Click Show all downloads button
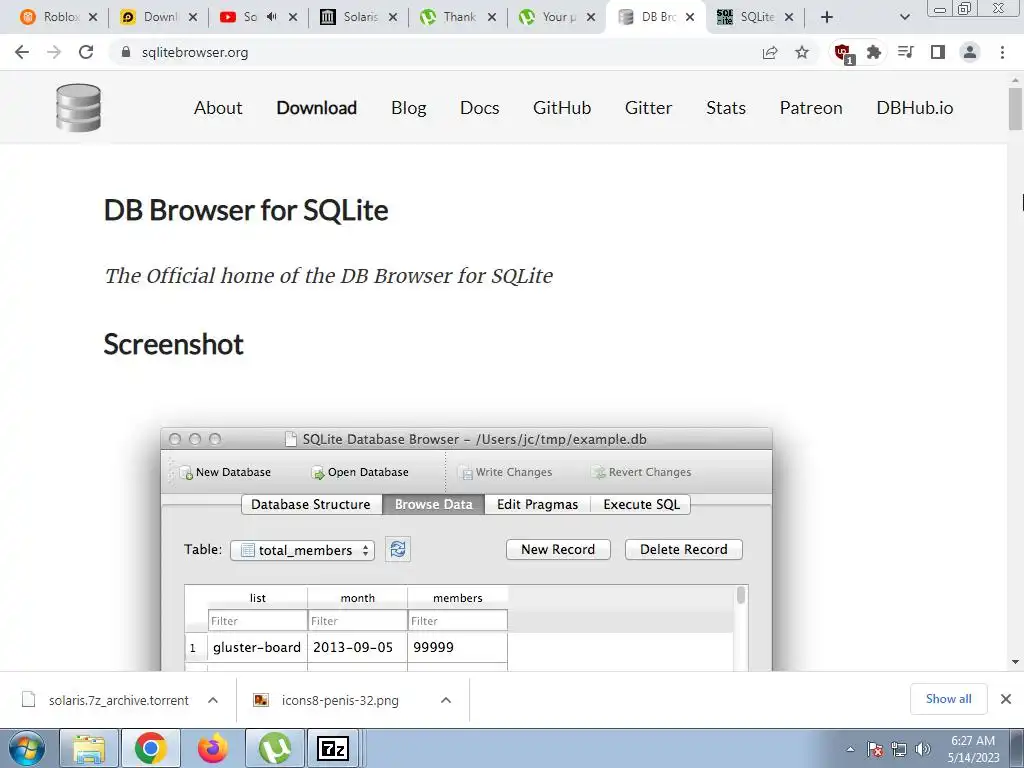The width and height of the screenshot is (1024, 768). point(948,699)
